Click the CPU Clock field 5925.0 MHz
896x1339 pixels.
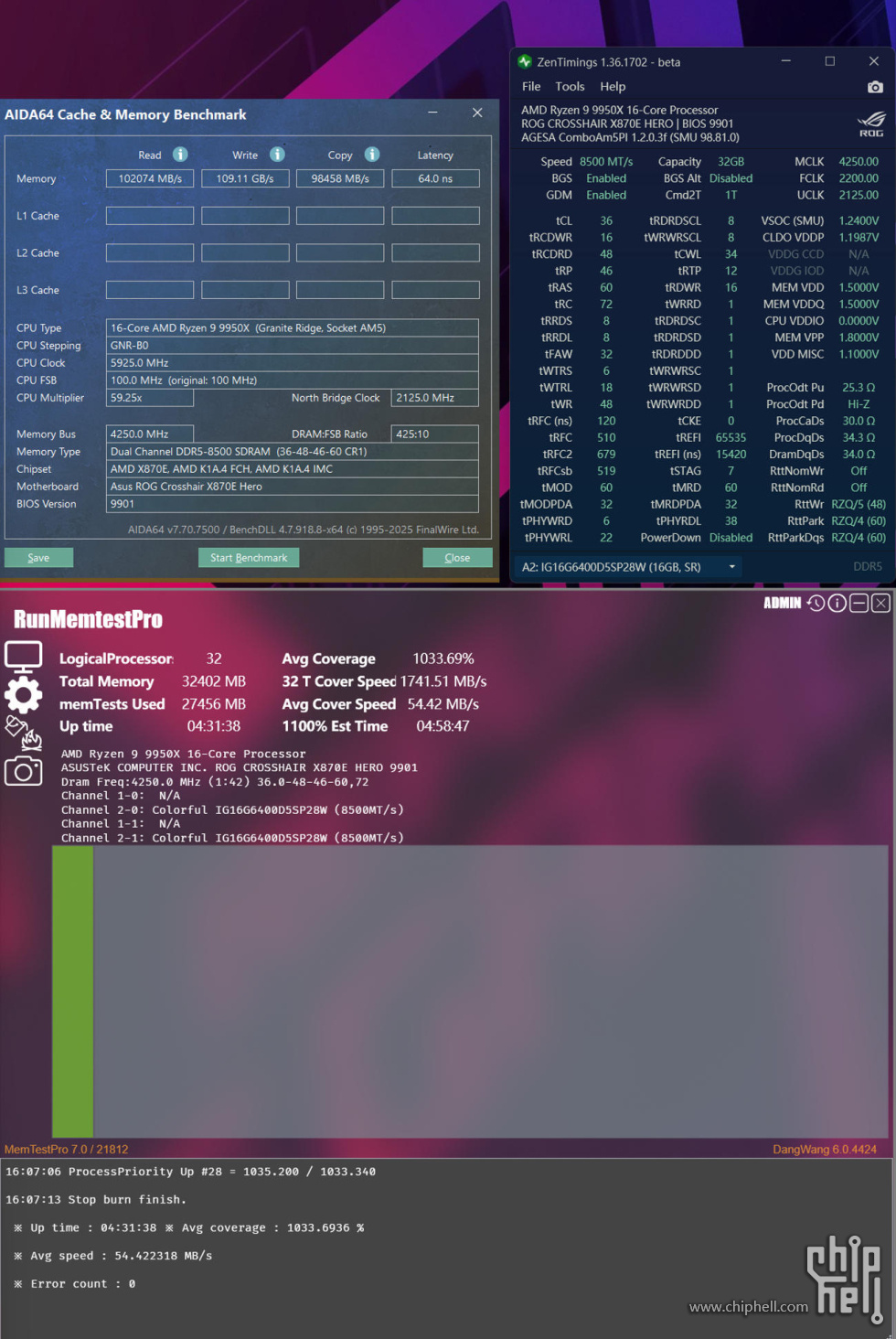tap(293, 362)
